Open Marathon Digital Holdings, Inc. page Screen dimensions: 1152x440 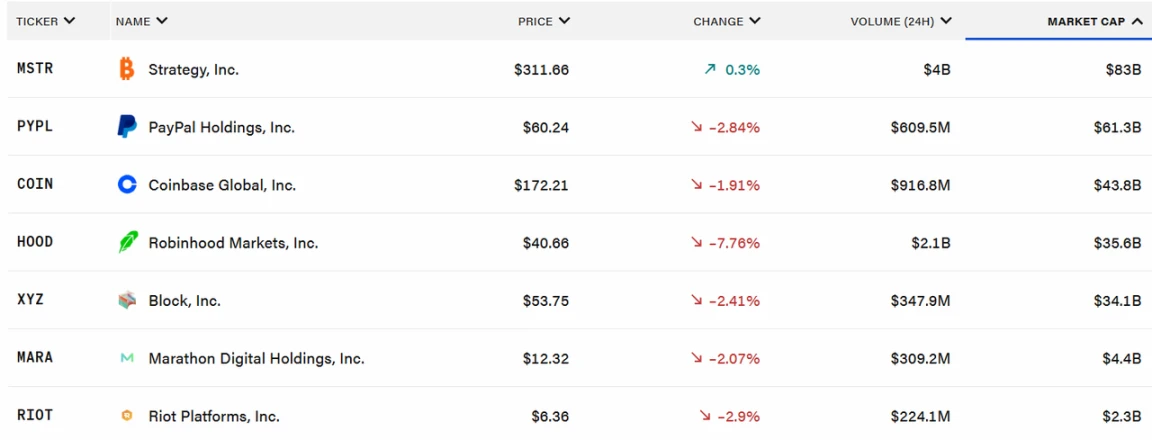(256, 358)
